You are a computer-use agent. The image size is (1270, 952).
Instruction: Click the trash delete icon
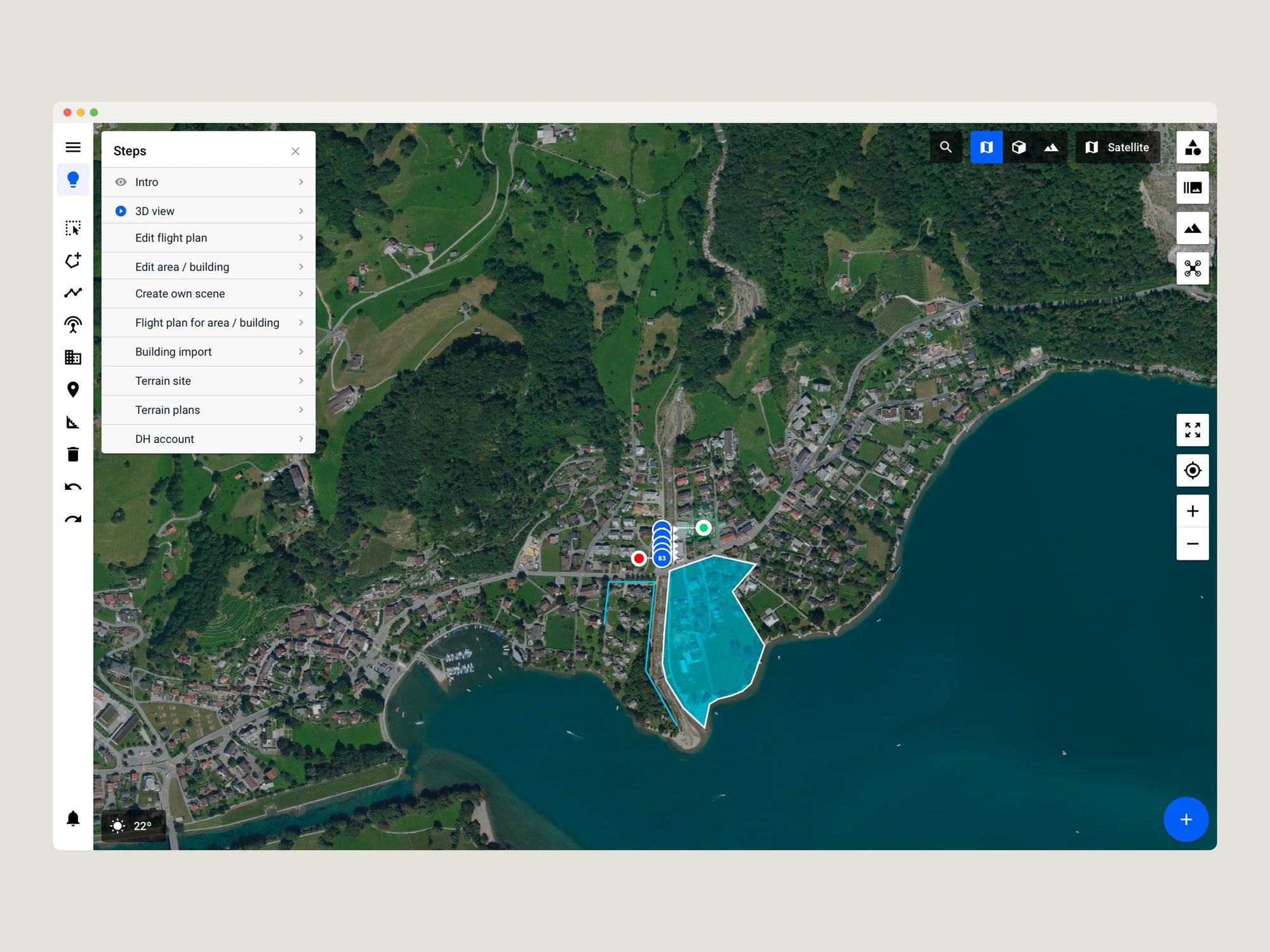pos(73,454)
